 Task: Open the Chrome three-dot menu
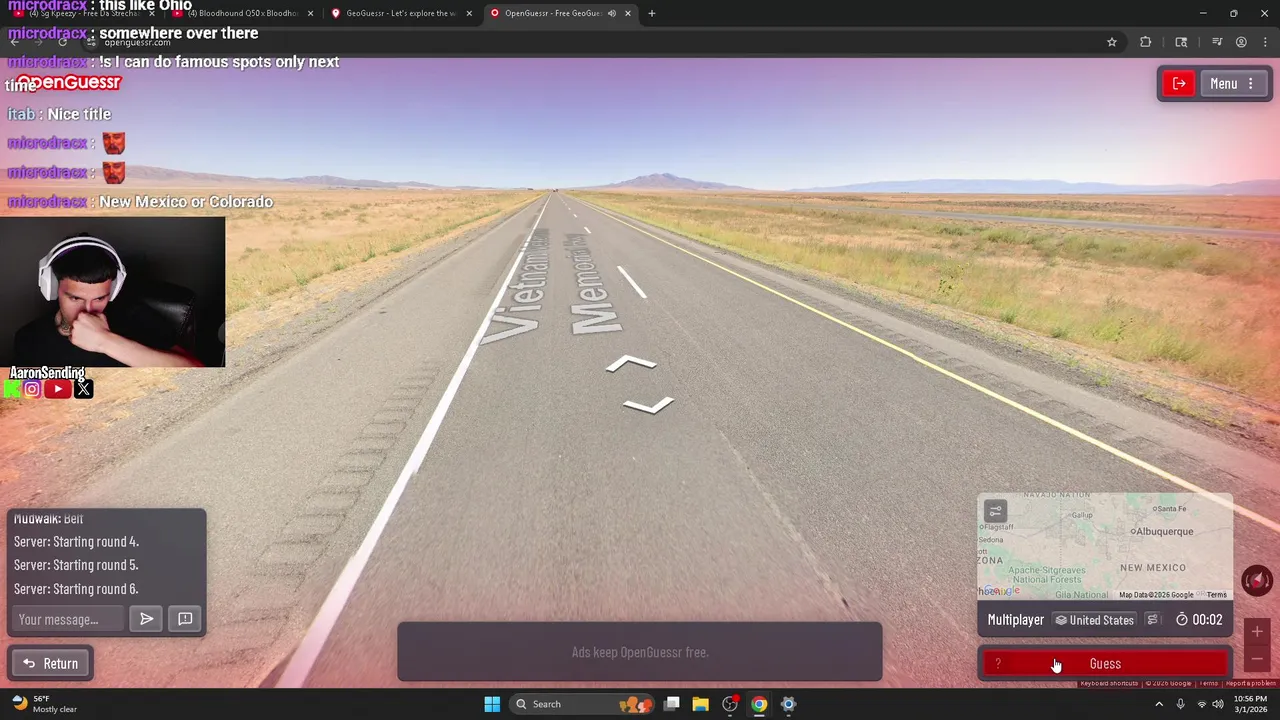pyautogui.click(x=1266, y=42)
